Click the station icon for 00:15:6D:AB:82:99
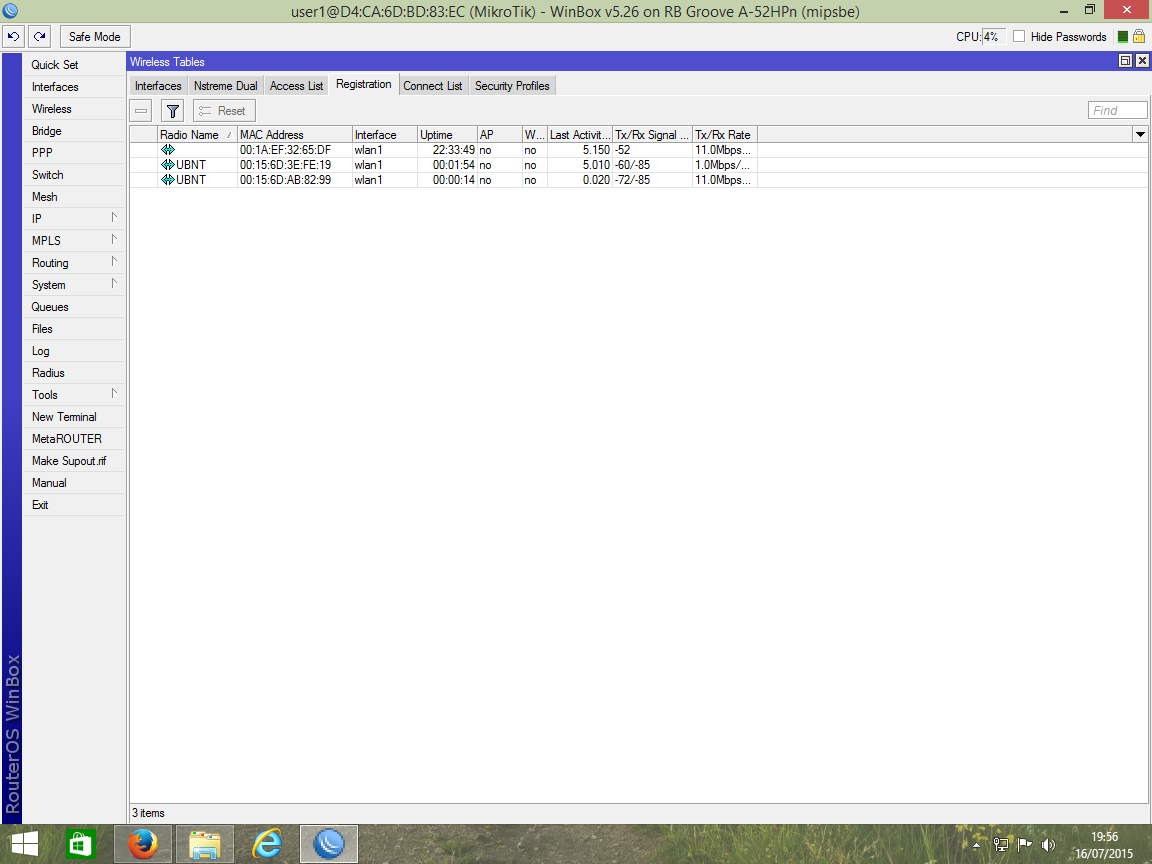Screen dimensions: 1152x864 [168, 180]
